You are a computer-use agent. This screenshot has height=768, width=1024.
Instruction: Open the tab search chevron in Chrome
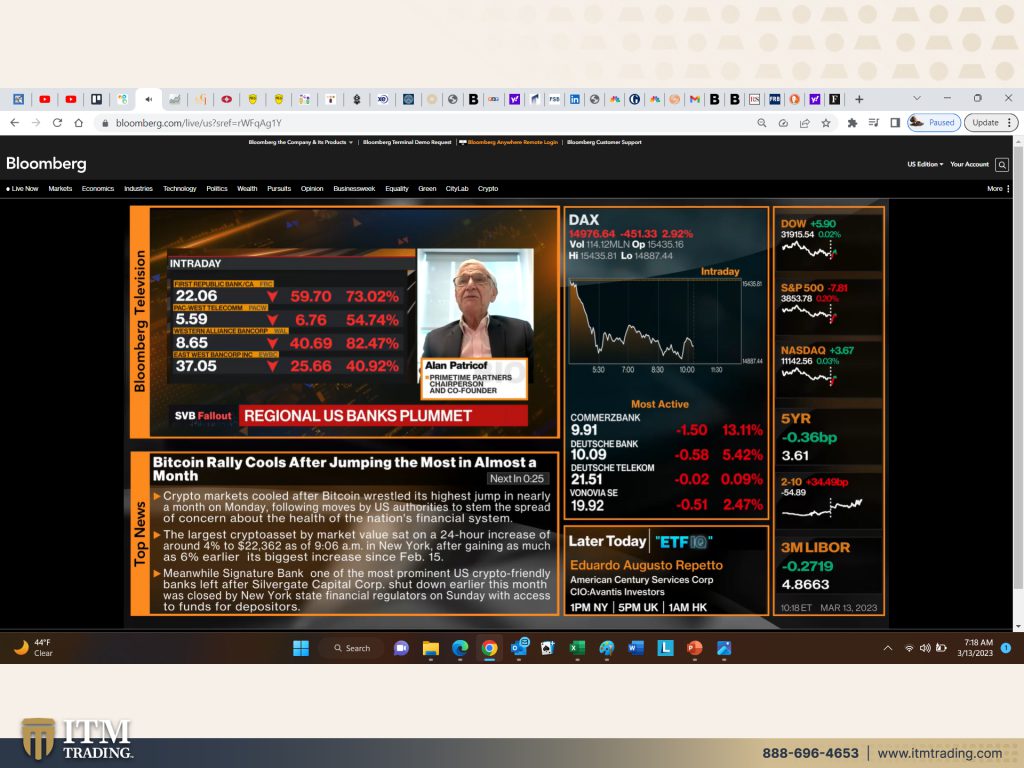coord(917,98)
